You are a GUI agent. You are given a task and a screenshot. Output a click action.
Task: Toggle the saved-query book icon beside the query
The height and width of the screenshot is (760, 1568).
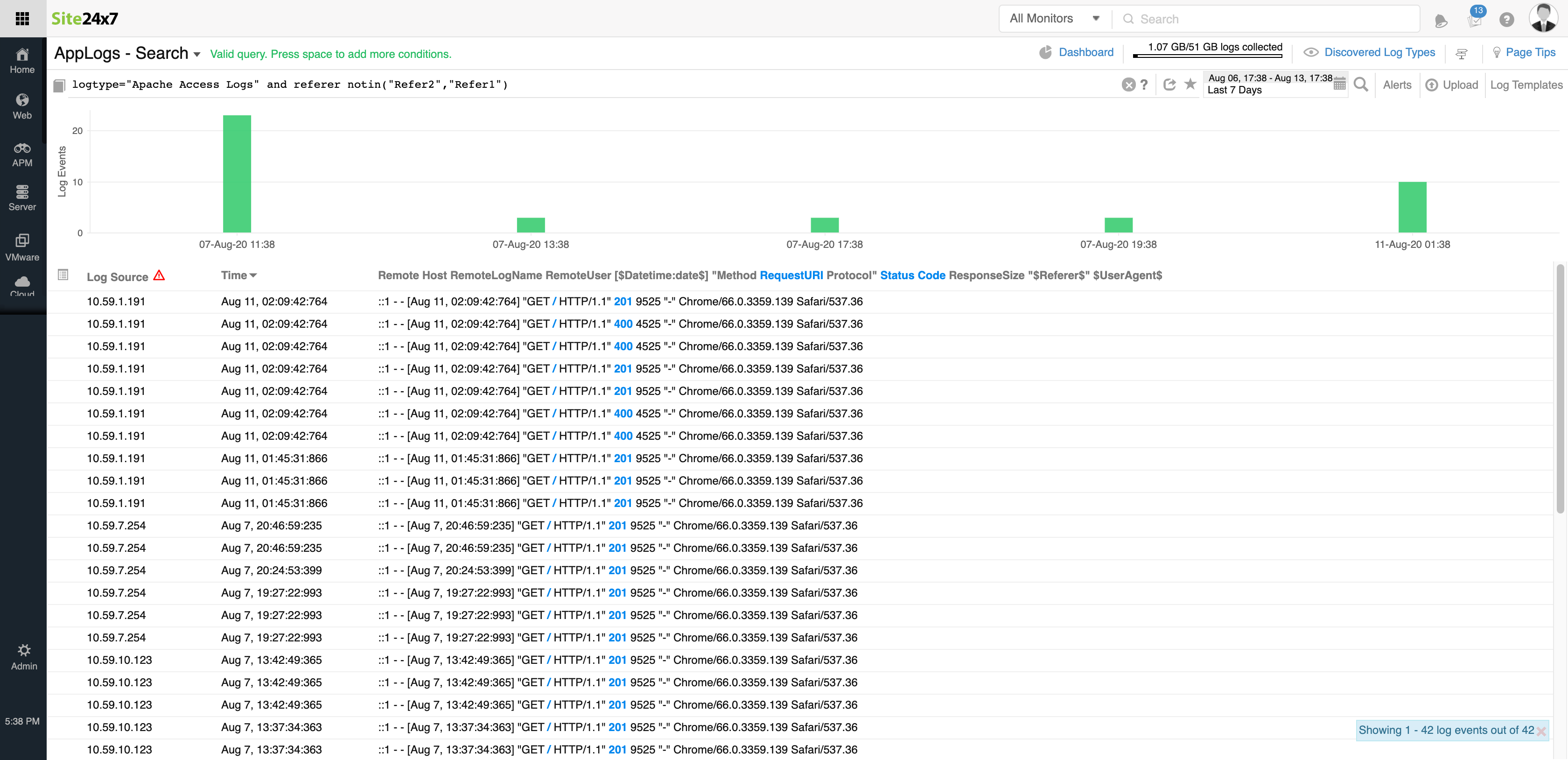pyautogui.click(x=59, y=85)
